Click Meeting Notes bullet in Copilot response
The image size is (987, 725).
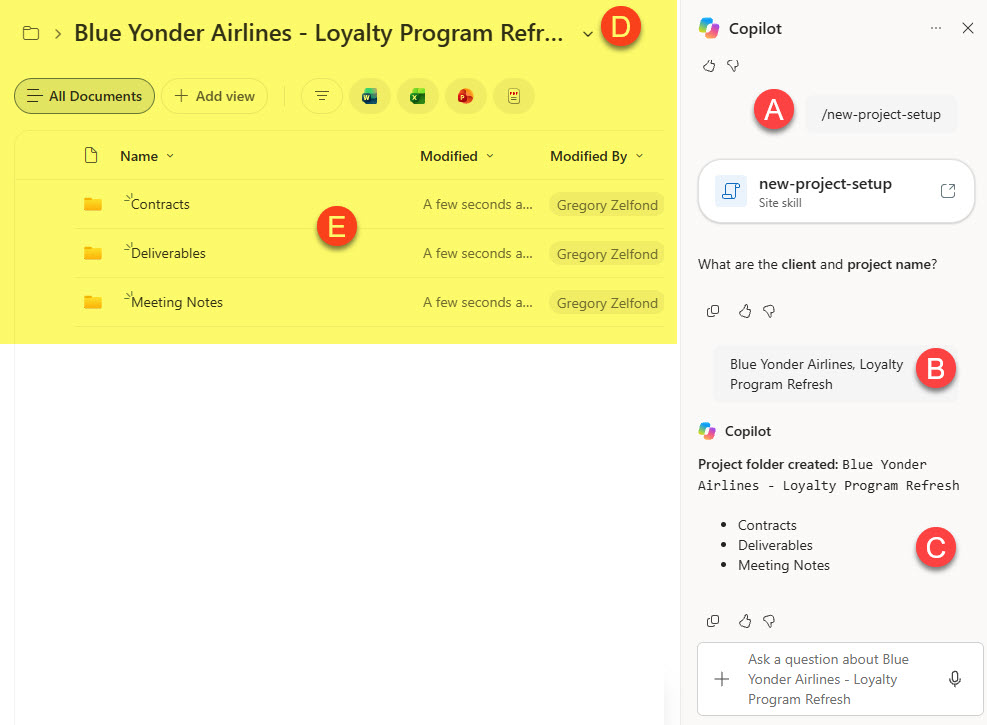[784, 566]
